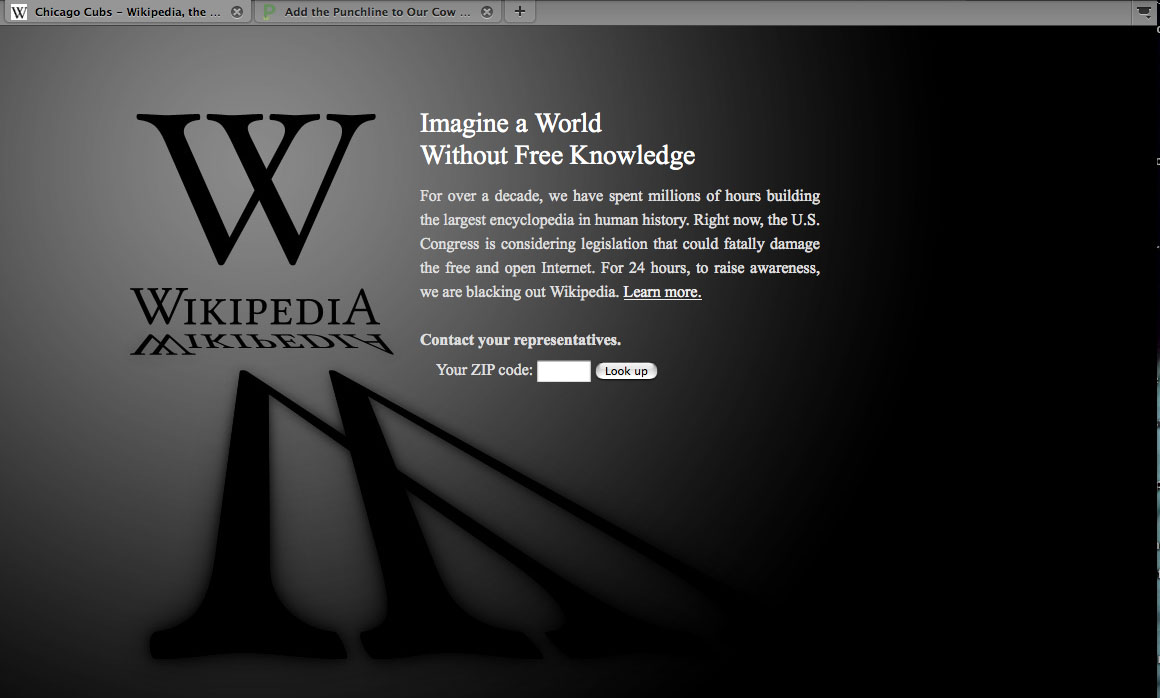1160x698 pixels.
Task: Switch to the Add the Punchline tab
Action: 377,12
